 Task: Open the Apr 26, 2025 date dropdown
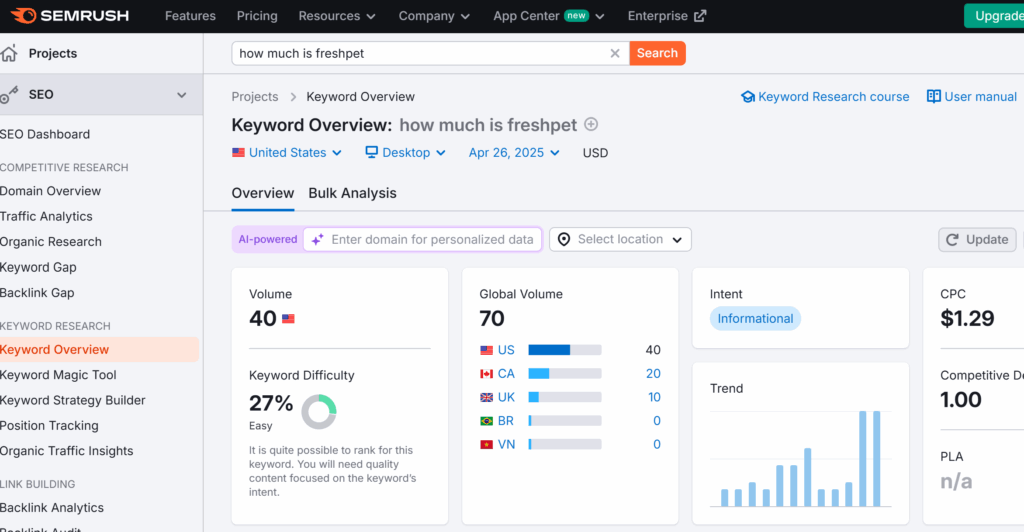(x=514, y=153)
